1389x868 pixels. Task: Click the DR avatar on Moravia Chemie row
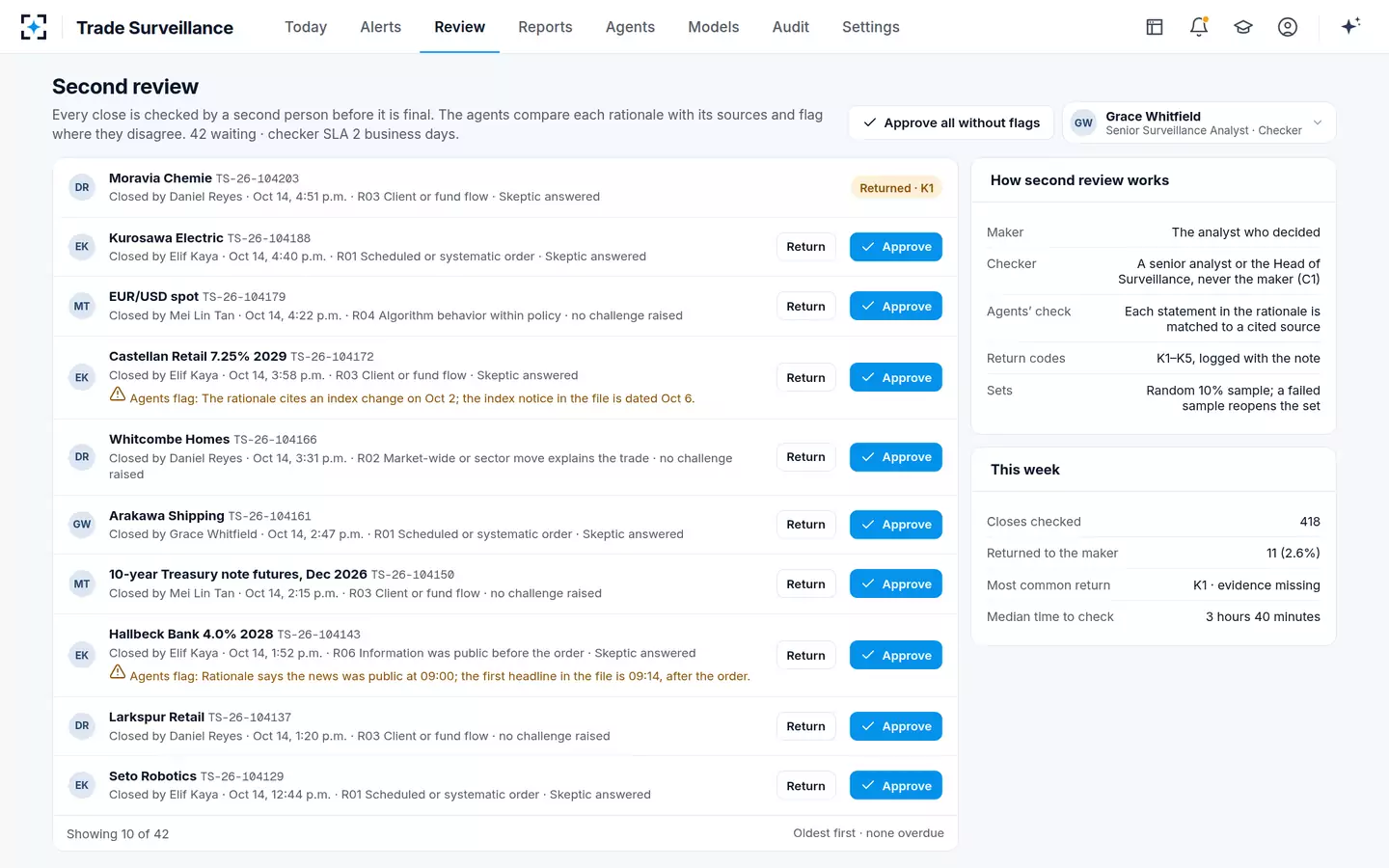[x=82, y=188]
